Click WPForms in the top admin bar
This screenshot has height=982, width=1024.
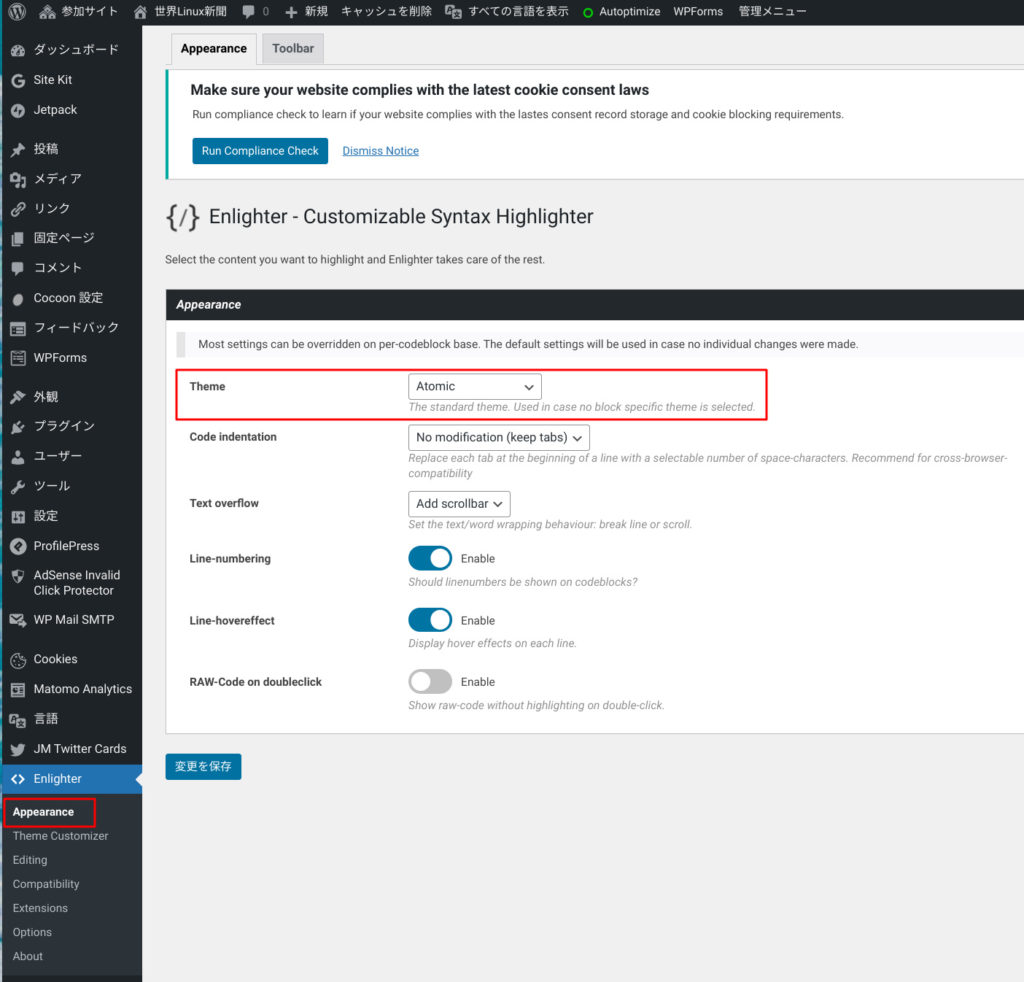point(698,12)
